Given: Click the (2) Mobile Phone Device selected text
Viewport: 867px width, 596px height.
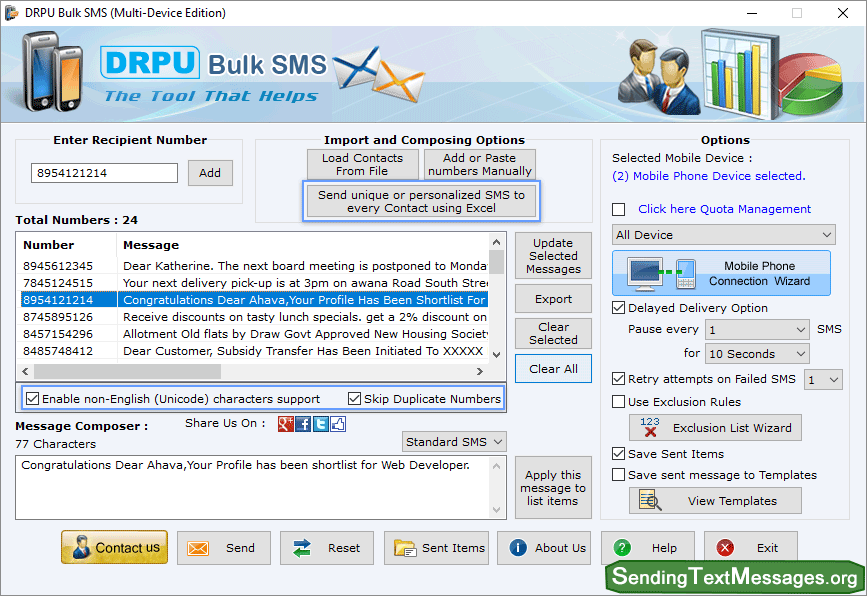Looking at the screenshot, I should (708, 176).
